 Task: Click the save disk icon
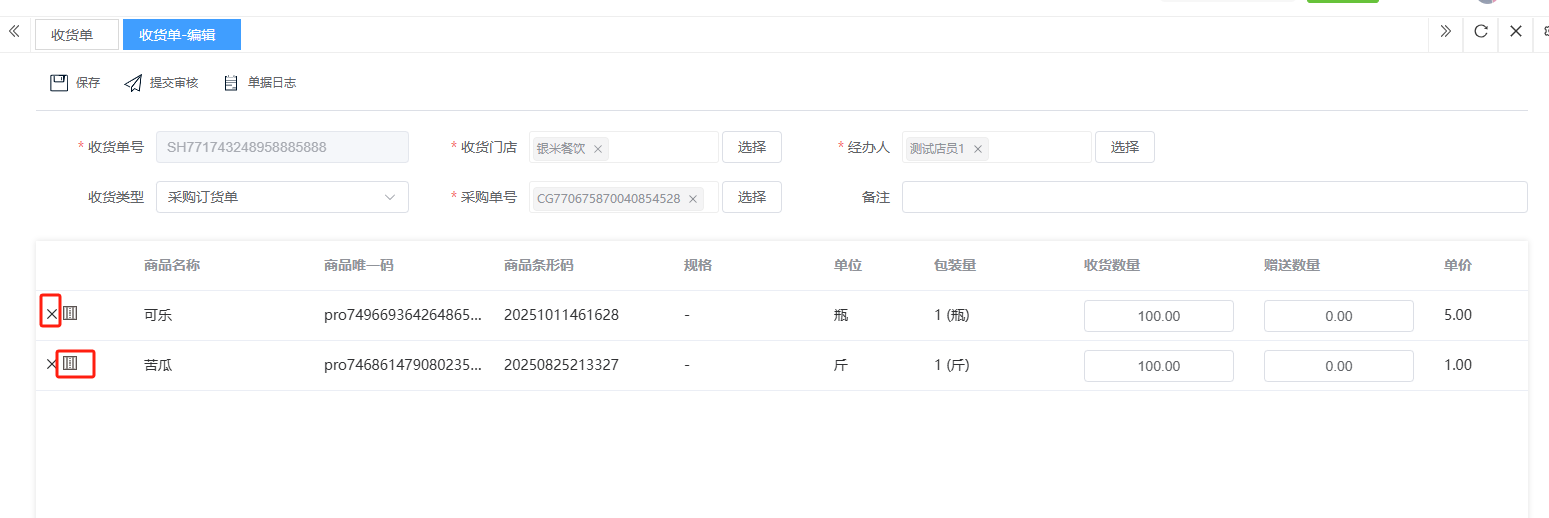coord(59,83)
